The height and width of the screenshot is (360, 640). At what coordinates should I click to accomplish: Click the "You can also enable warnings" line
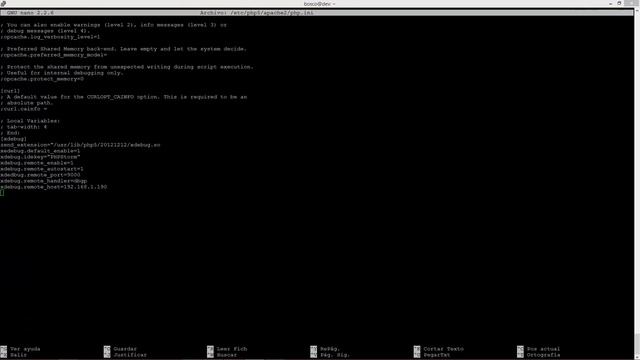pyautogui.click(x=113, y=25)
